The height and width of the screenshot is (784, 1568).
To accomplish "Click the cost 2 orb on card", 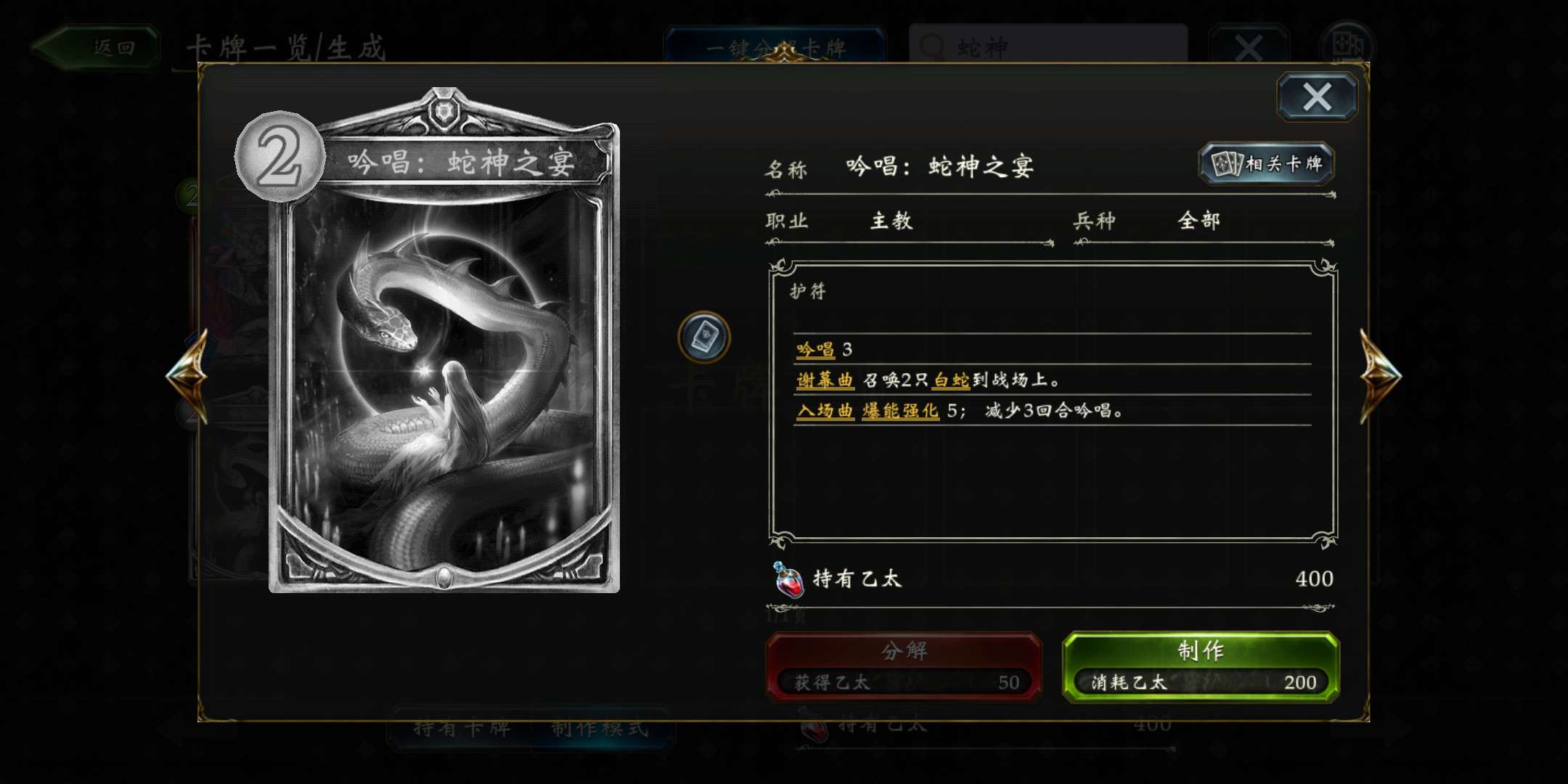I will coord(279,155).
